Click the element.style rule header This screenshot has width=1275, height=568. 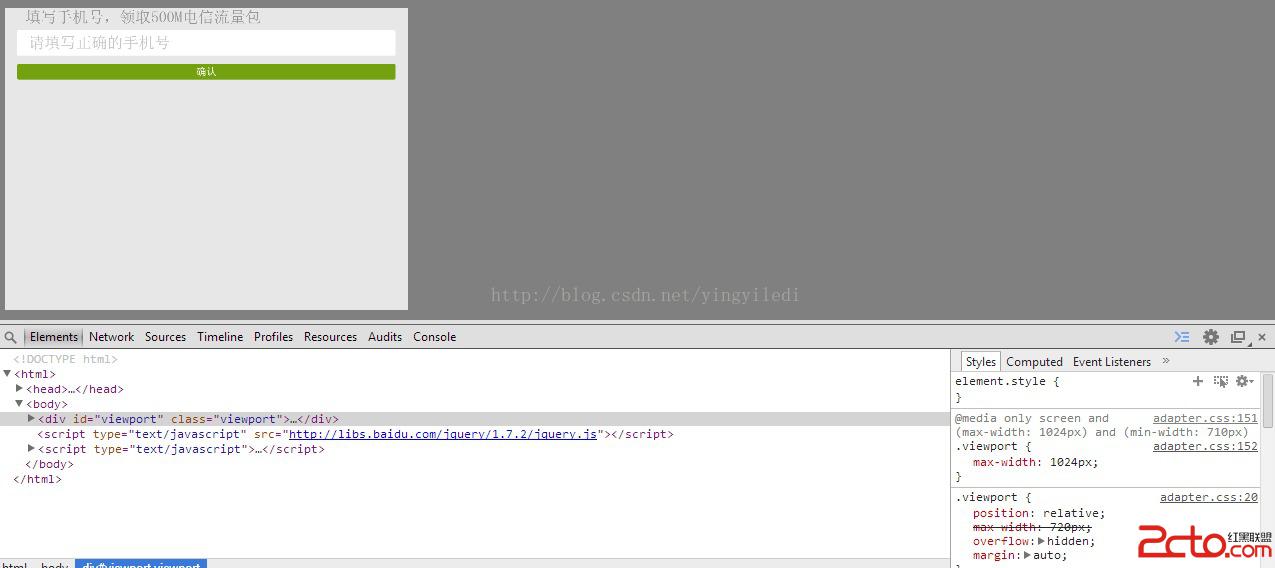point(1007,381)
